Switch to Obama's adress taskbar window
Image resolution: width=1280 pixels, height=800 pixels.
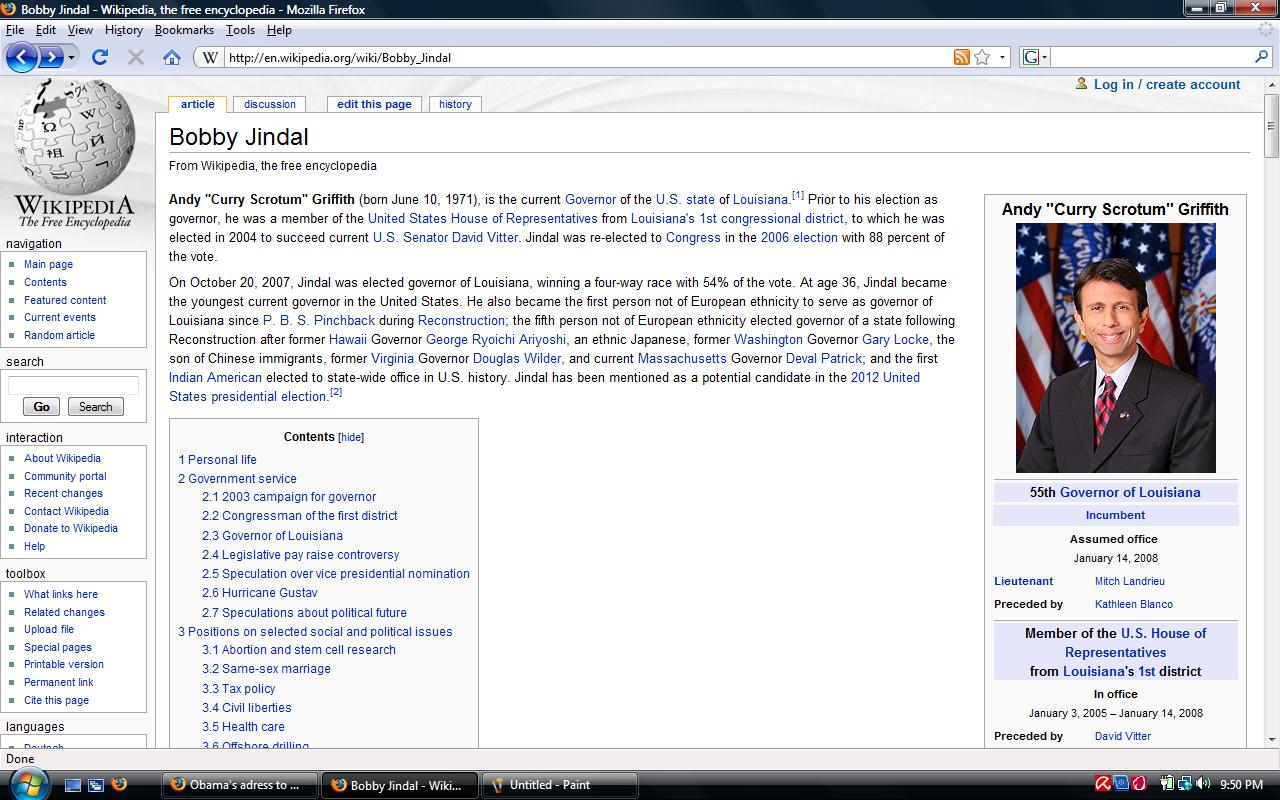pos(239,785)
